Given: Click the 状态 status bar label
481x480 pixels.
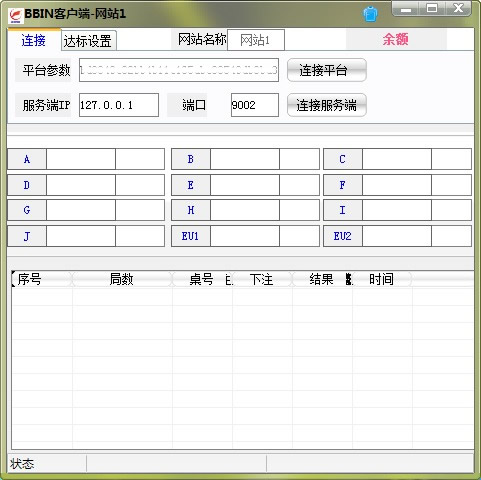Looking at the screenshot, I should 22,464.
